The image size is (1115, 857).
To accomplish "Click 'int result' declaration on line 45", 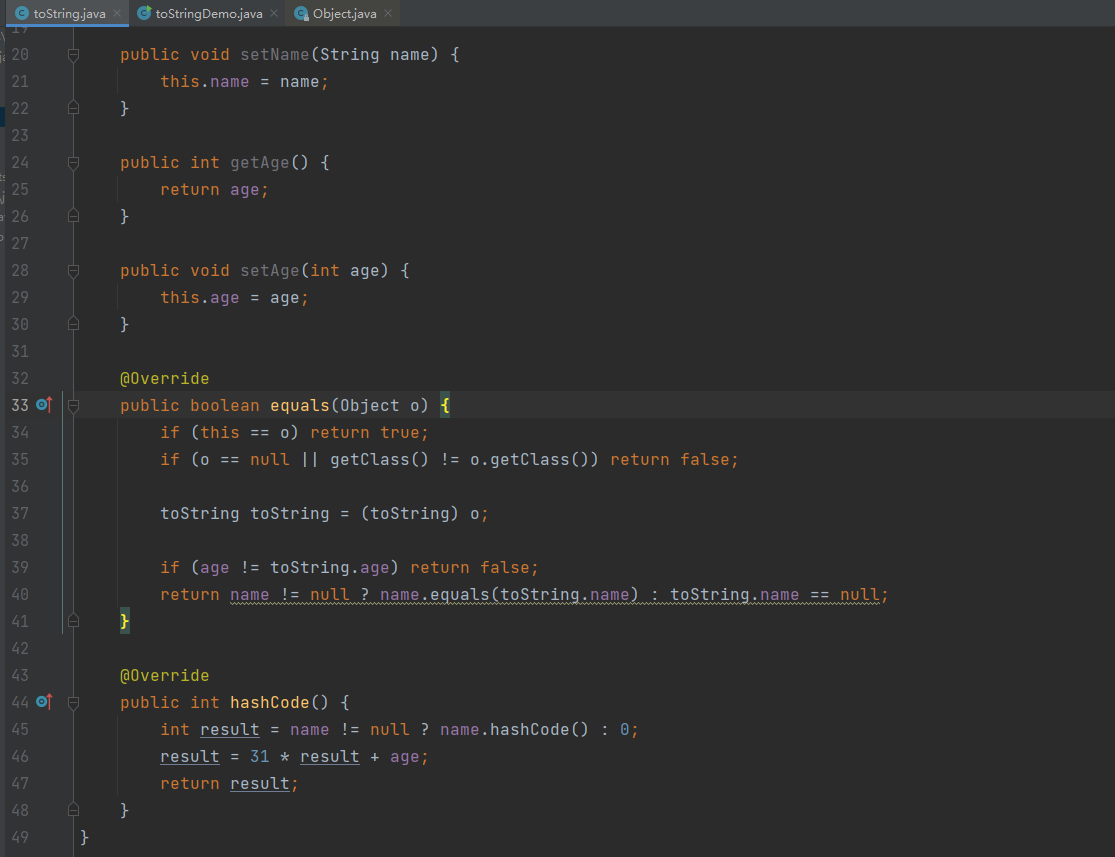I will pos(210,730).
